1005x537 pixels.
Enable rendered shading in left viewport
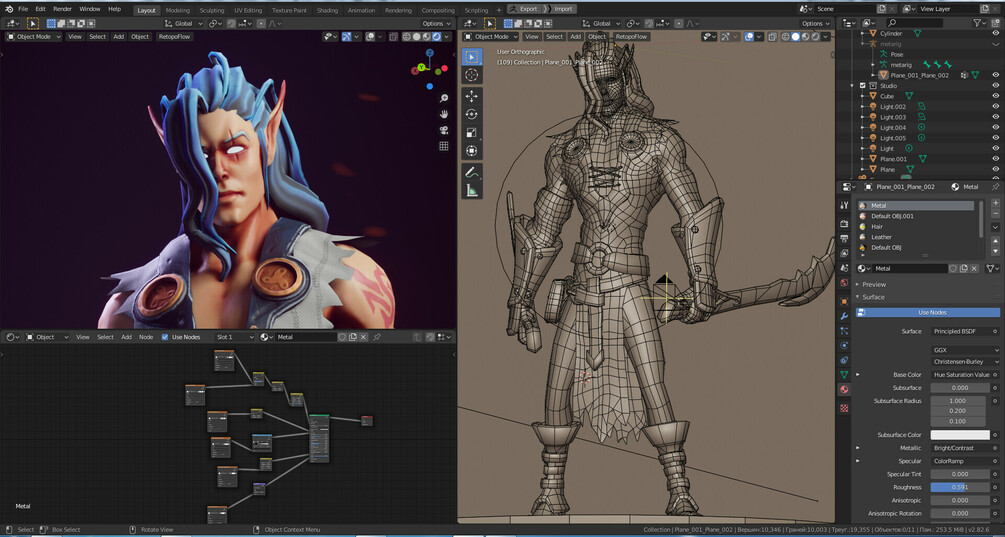coord(437,37)
